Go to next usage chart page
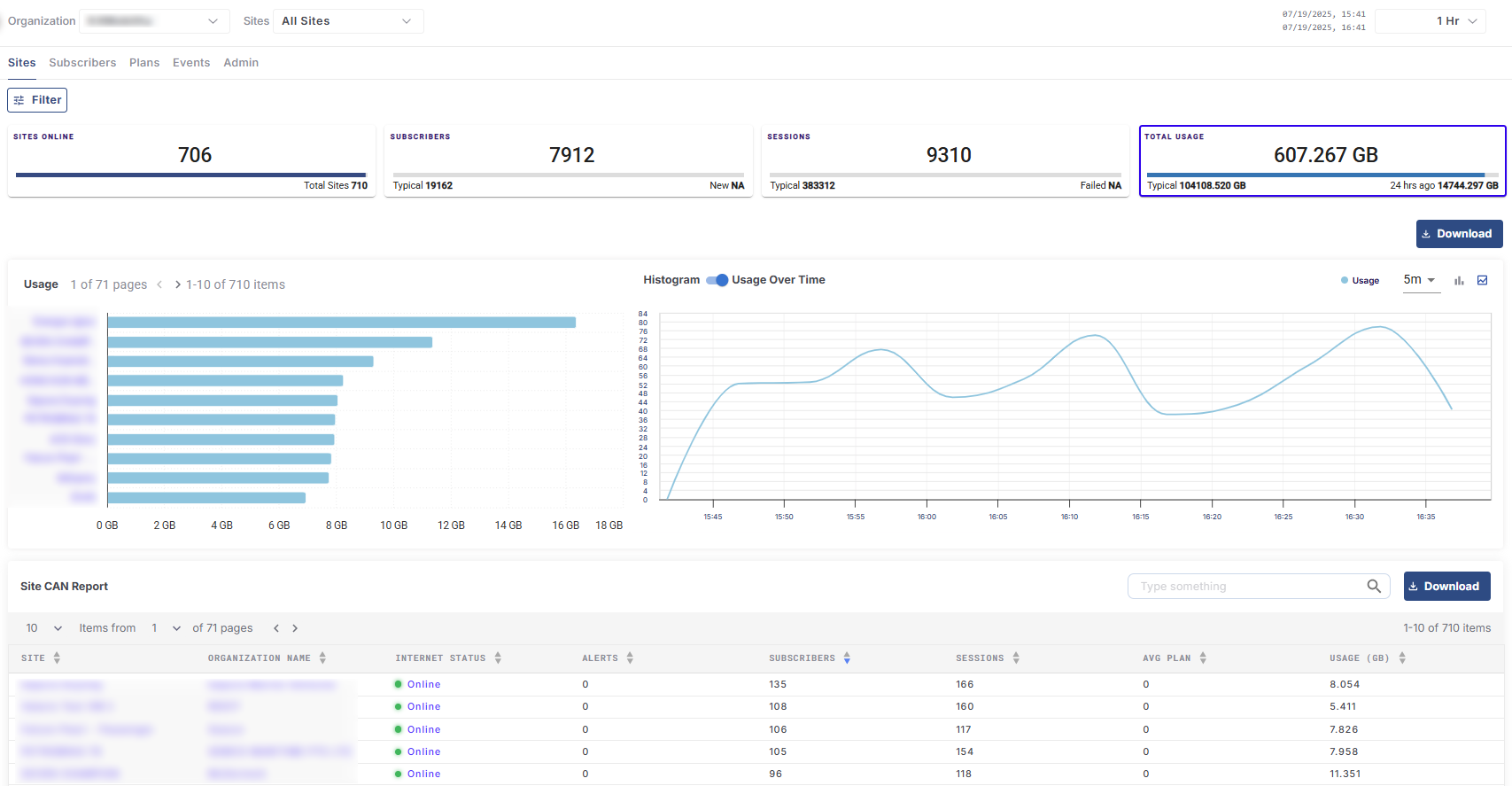 pos(178,284)
